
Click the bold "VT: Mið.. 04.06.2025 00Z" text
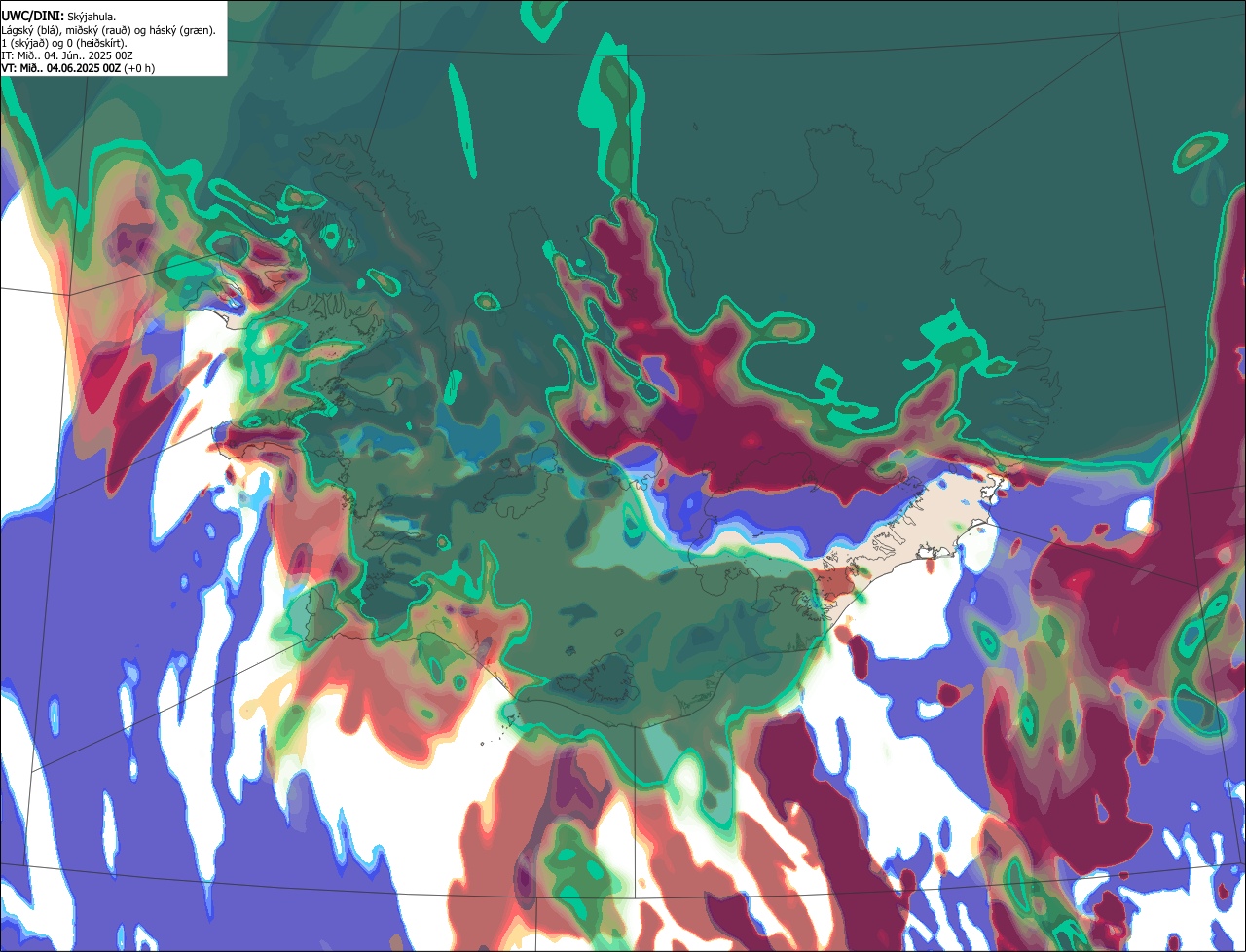pos(61,68)
